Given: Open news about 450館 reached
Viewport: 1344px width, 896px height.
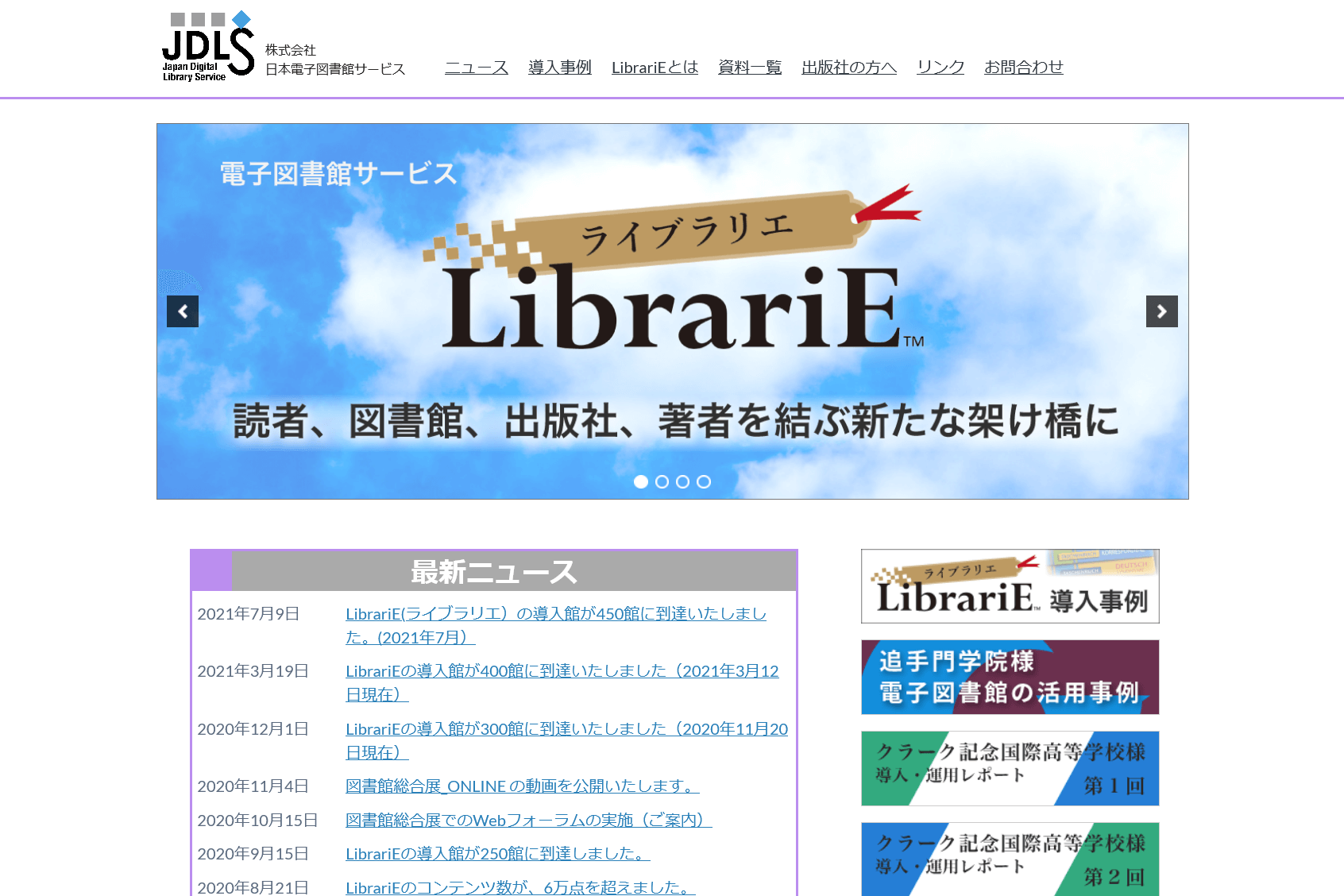Looking at the screenshot, I should (556, 625).
